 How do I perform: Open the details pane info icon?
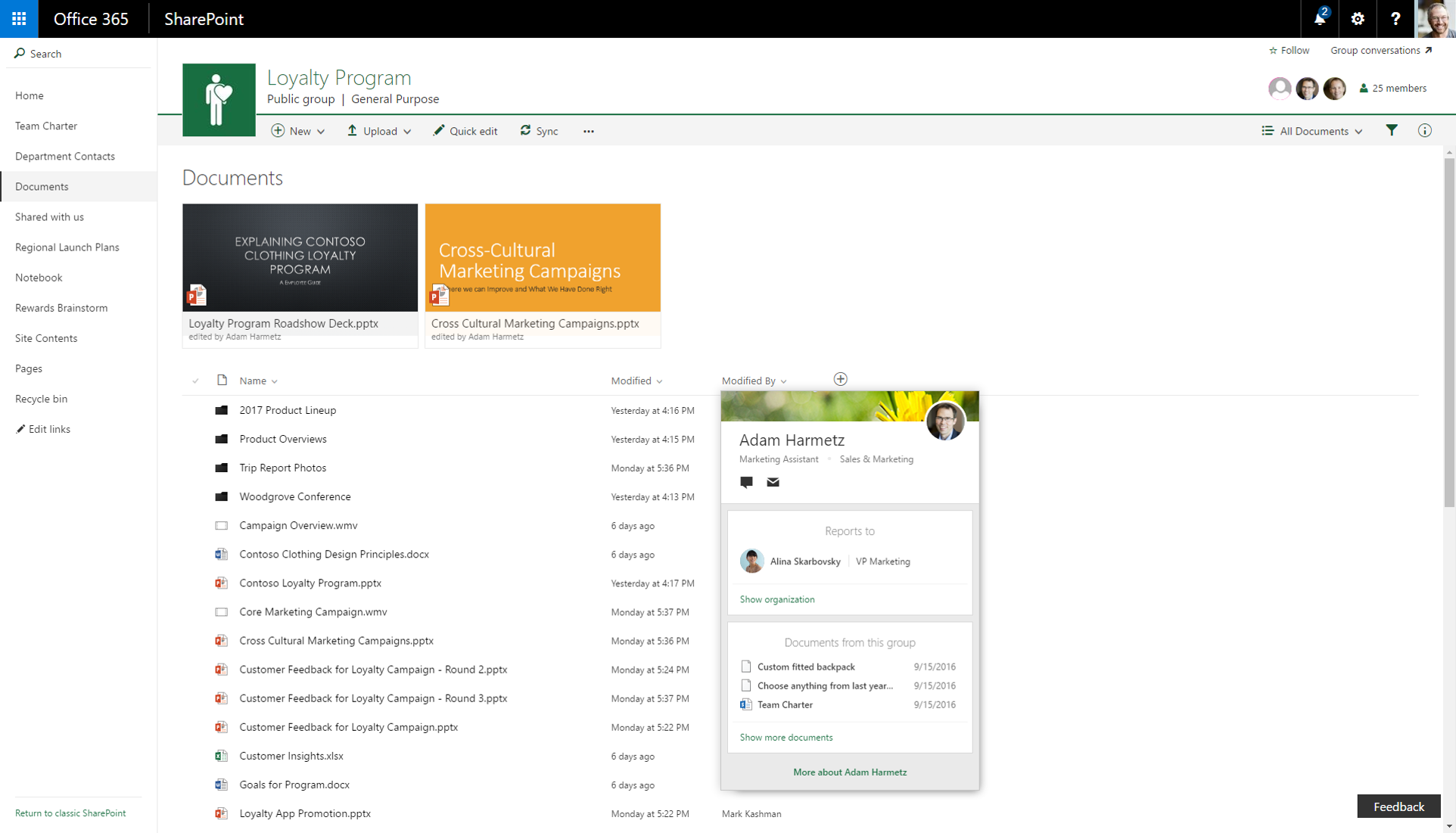pos(1425,130)
